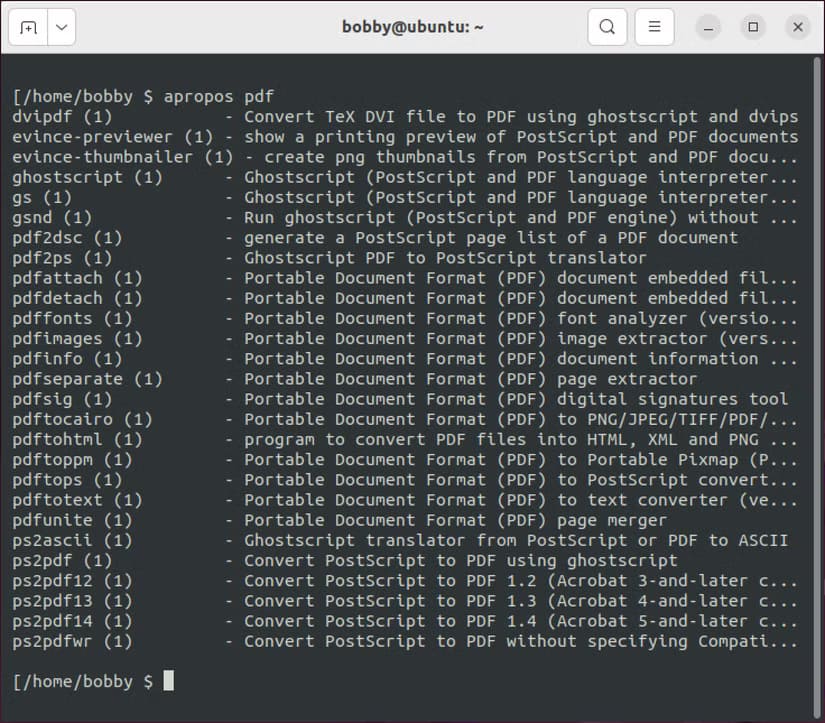Screen dimensions: 825x723
Task: Open terminal search with the magnifier icon
Action: coord(607,27)
